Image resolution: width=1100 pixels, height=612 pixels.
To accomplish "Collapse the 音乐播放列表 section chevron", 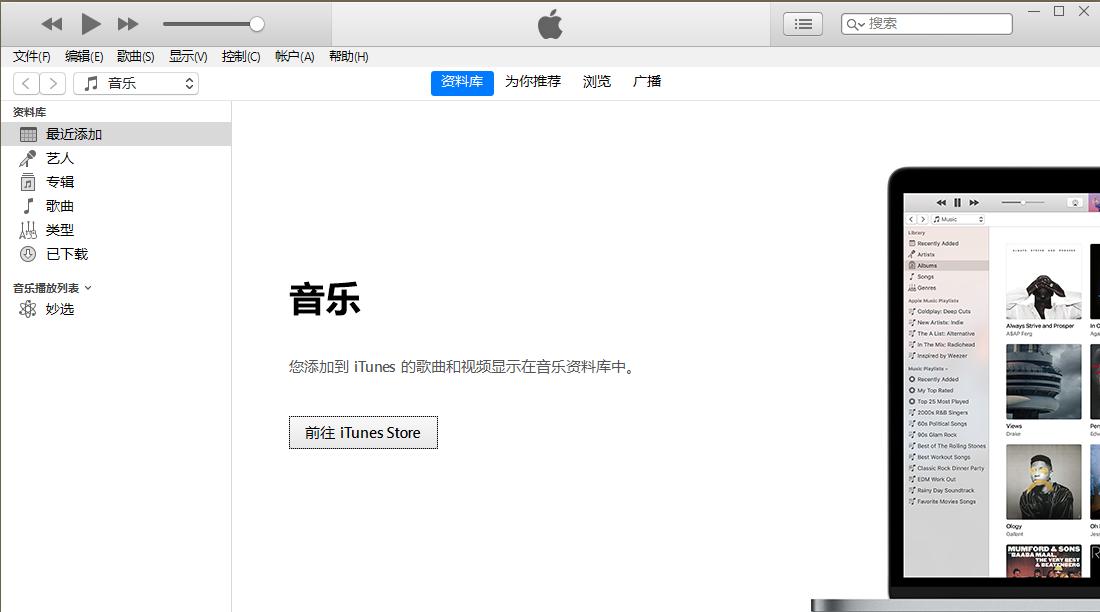I will [88, 288].
